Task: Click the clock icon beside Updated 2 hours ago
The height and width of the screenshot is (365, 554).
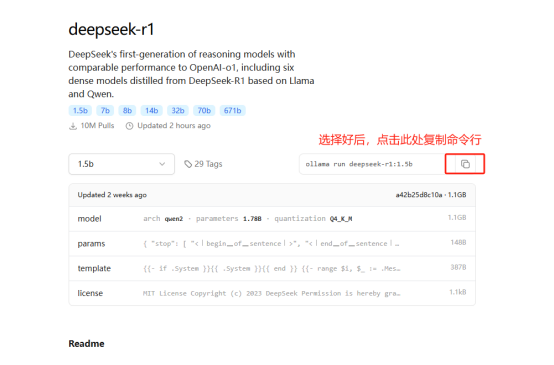Action: pos(130,126)
